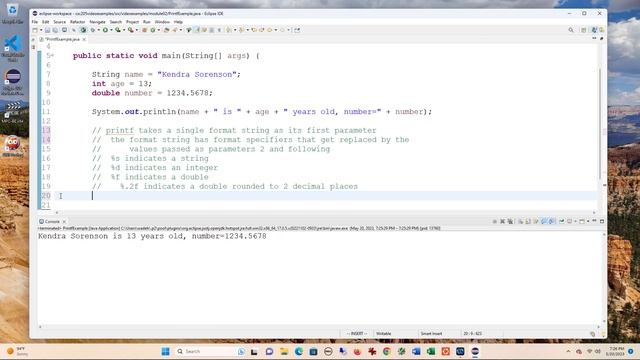Click the External Tools run icon
This screenshot has height=360, width=640.
(x=130, y=30)
